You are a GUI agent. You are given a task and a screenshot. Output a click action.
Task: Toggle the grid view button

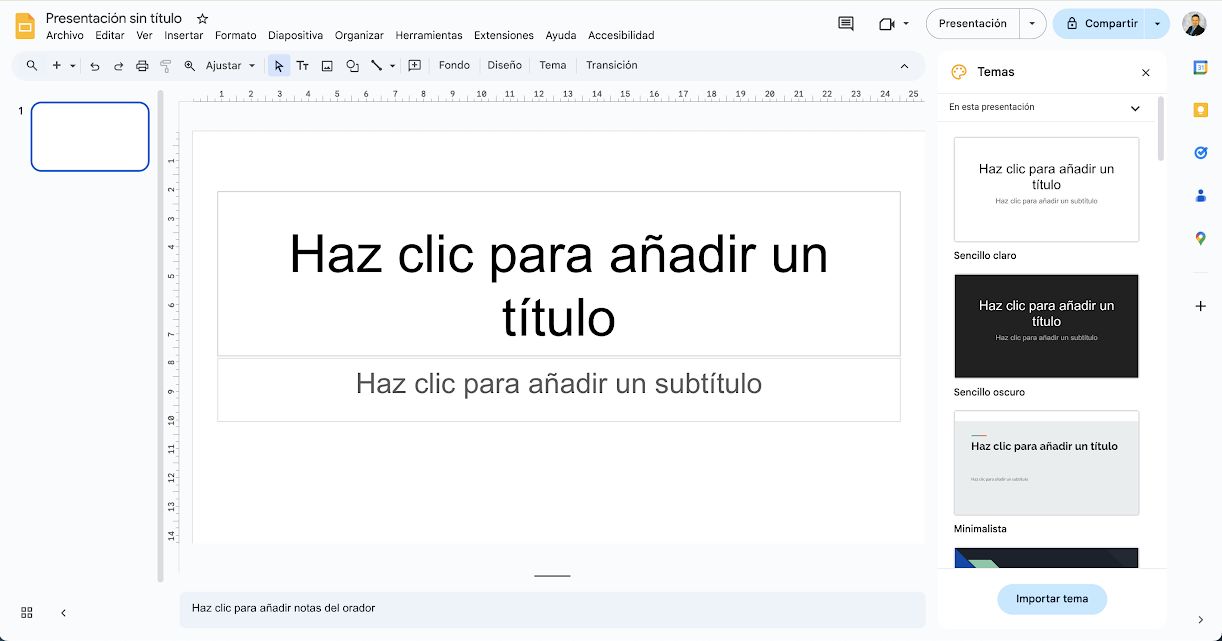(27, 612)
